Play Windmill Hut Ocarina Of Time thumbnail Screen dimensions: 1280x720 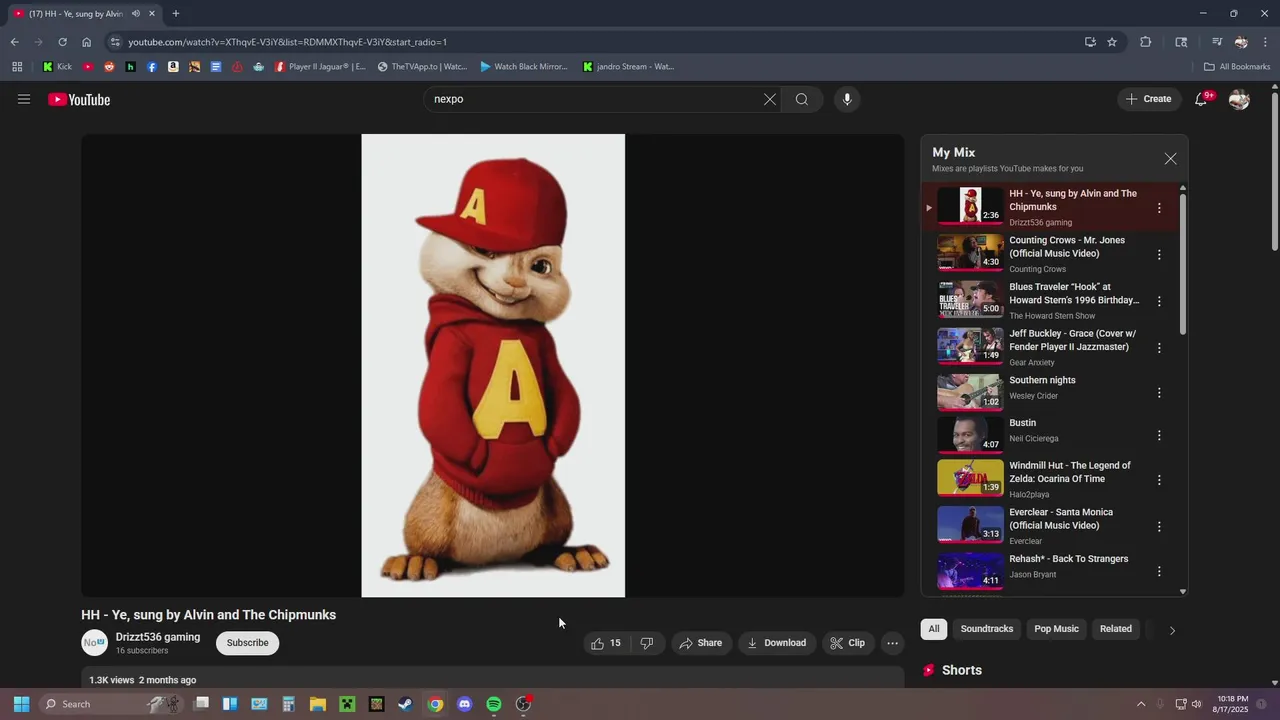970,478
